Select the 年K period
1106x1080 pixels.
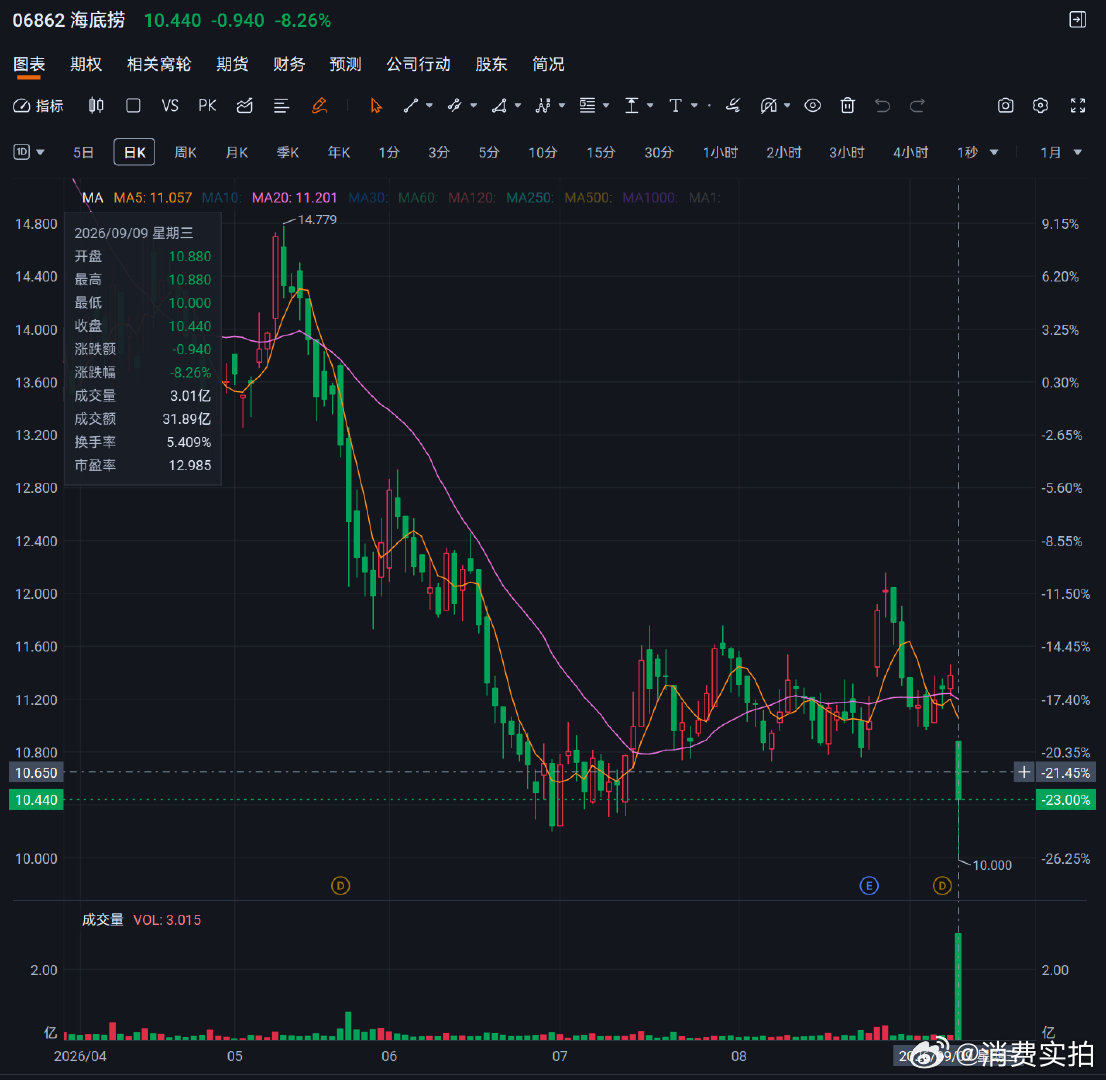339,152
